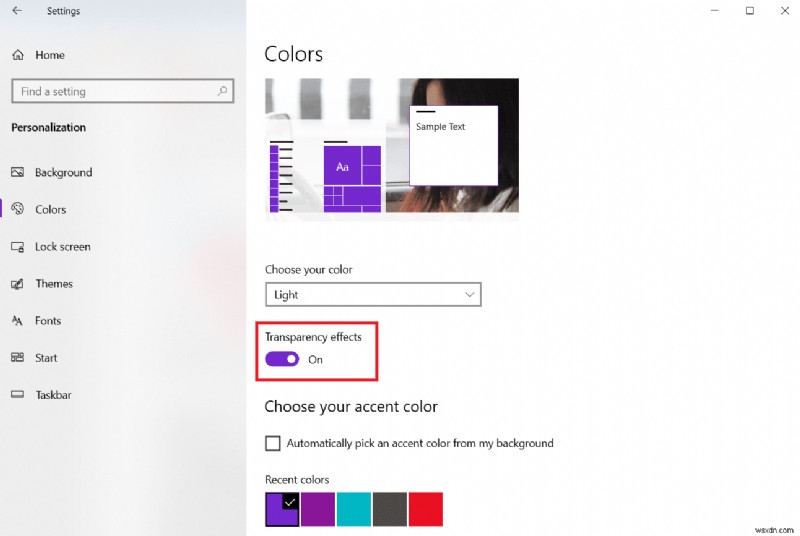Open Lock screen settings
This screenshot has width=800, height=536.
(63, 247)
